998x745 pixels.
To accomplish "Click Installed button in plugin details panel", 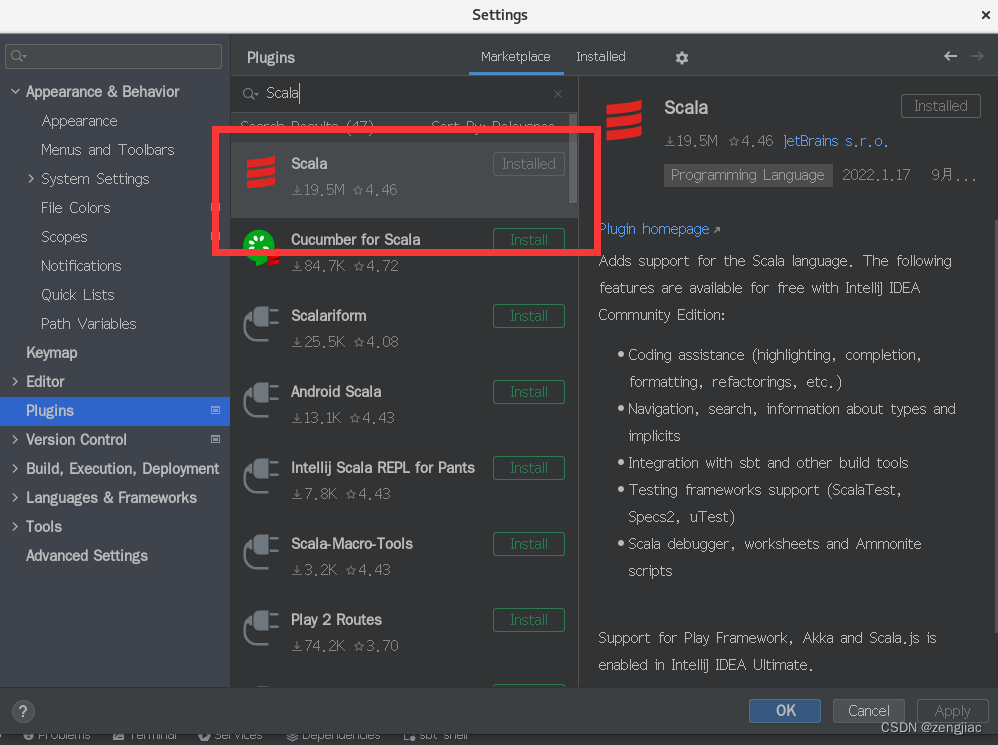I will pyautogui.click(x=941, y=106).
